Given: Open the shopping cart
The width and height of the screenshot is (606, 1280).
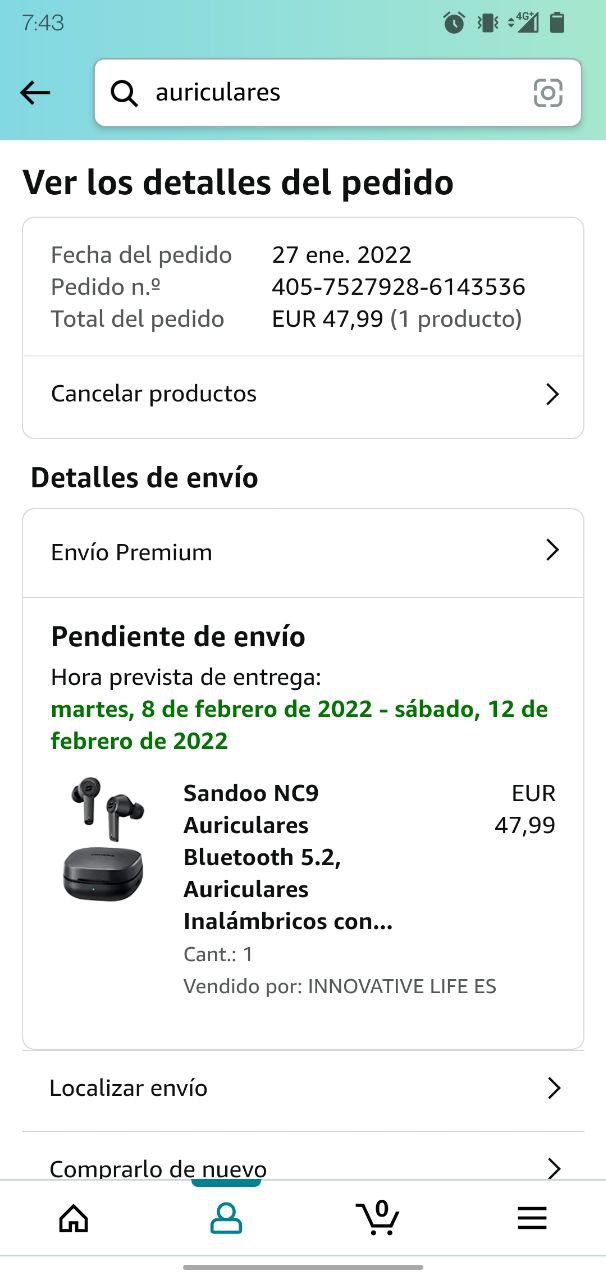Looking at the screenshot, I should coord(378,1217).
